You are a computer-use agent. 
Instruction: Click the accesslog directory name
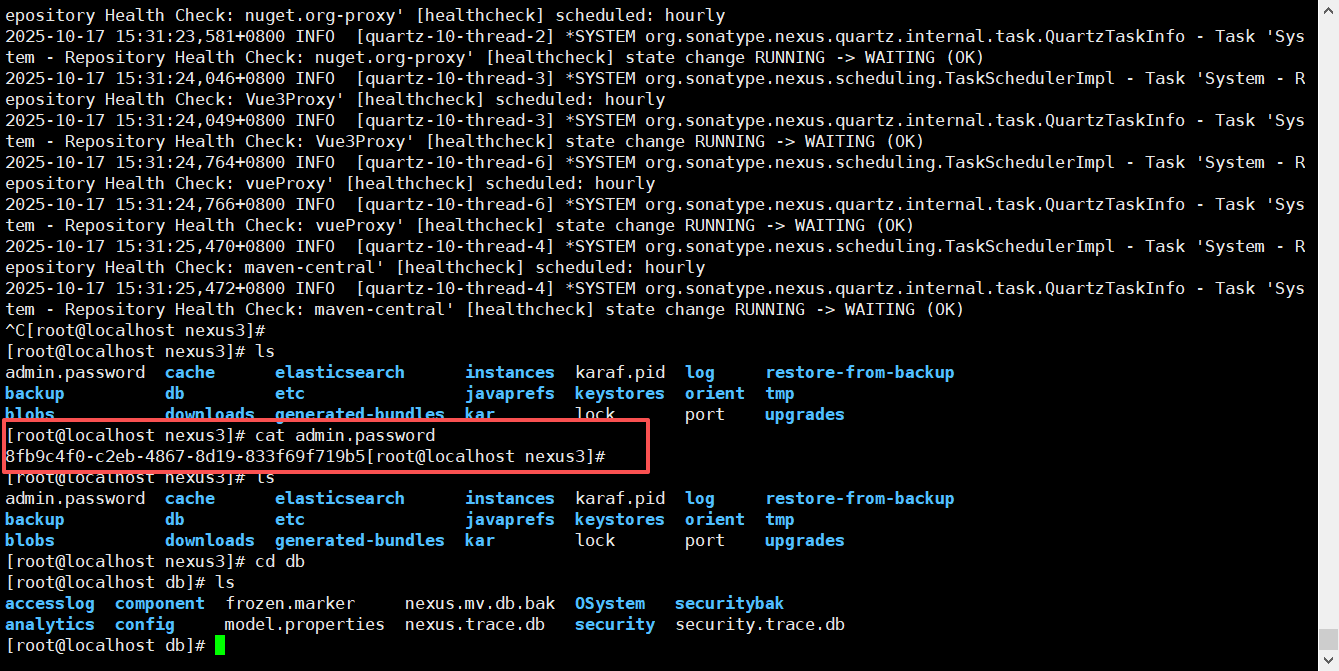pyautogui.click(x=50, y=604)
